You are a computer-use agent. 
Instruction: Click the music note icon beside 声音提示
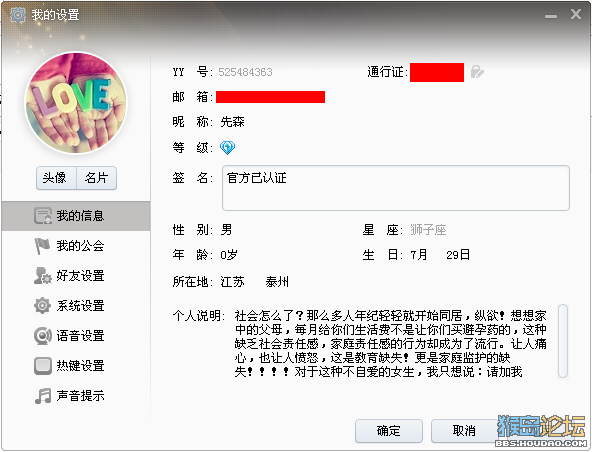point(43,396)
